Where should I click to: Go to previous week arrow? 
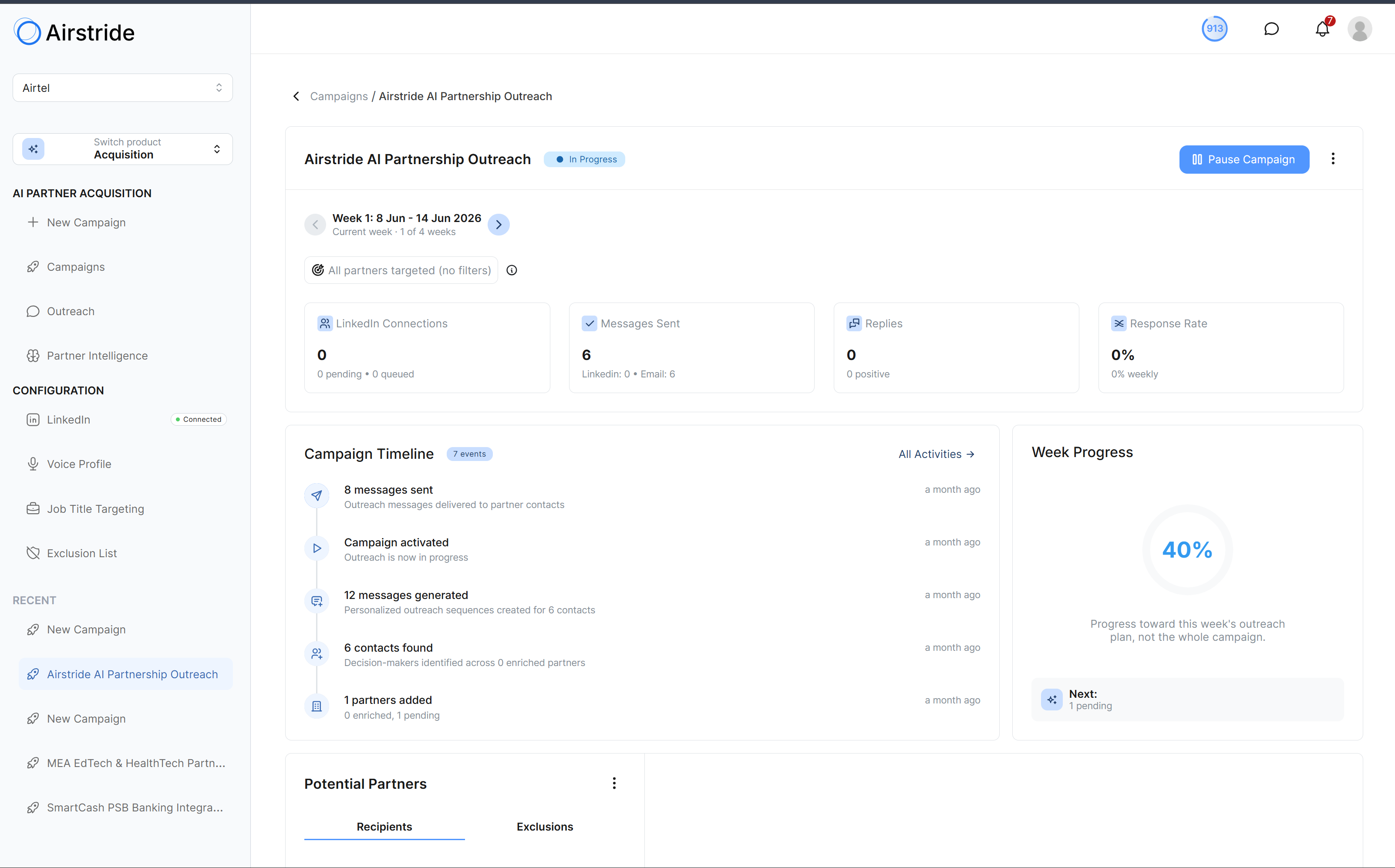tap(315, 225)
